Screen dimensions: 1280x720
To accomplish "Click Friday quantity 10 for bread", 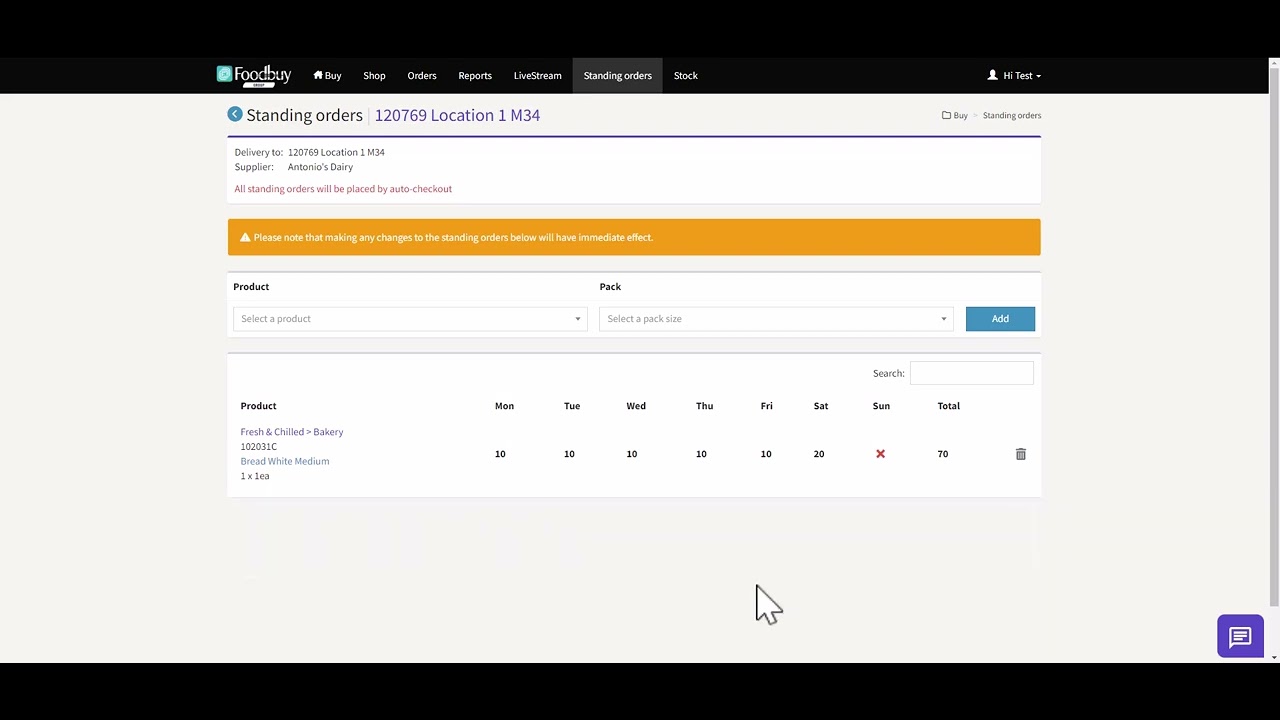I will [x=766, y=454].
